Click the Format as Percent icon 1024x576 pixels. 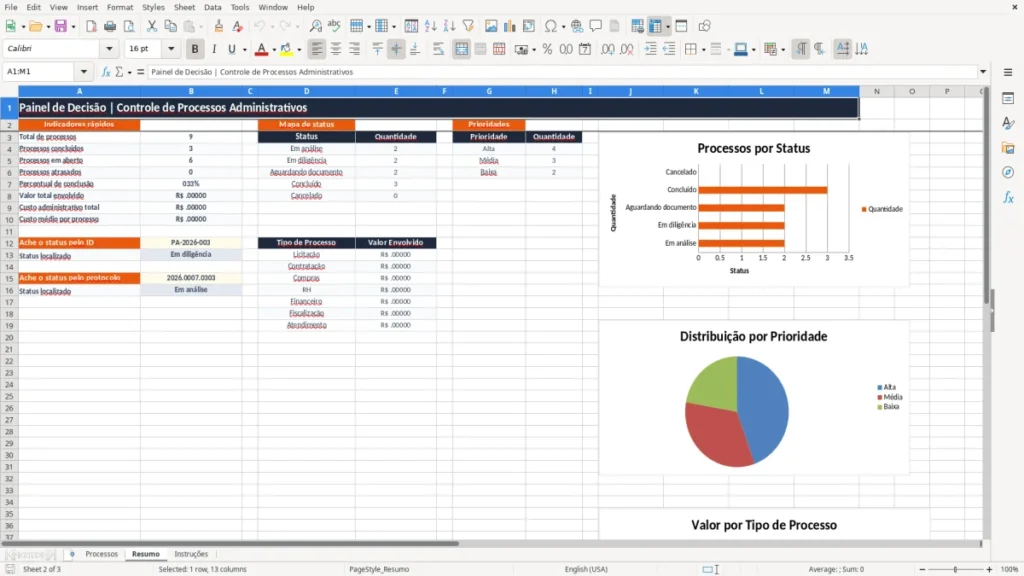(x=547, y=49)
